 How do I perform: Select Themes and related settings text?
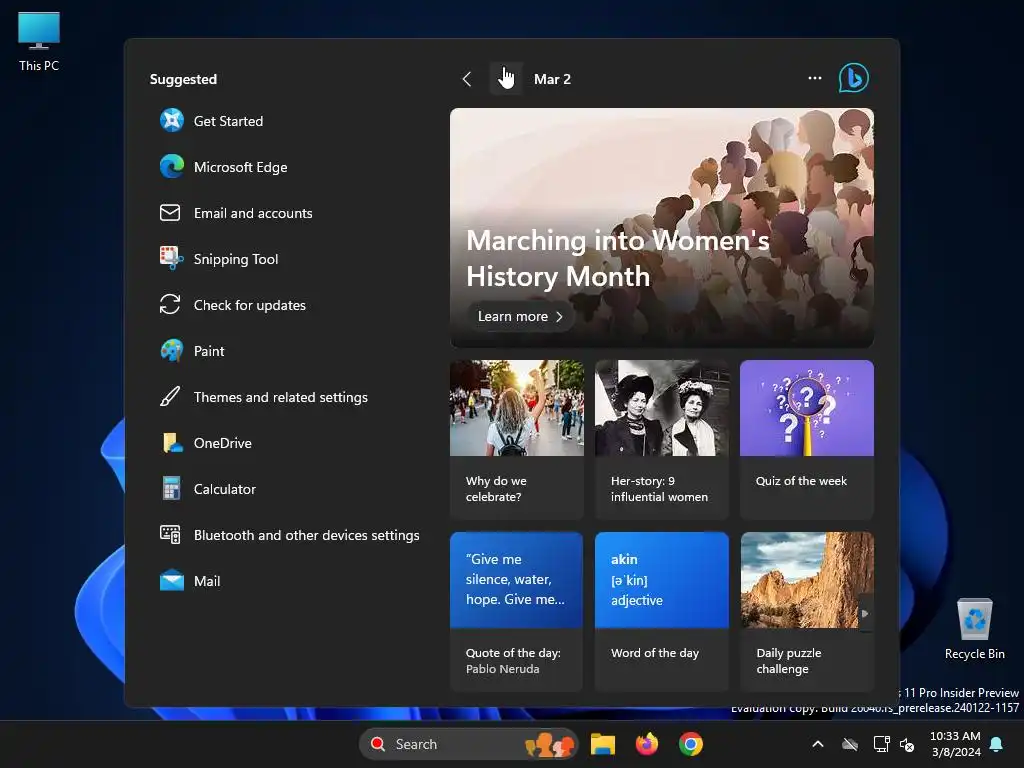[x=280, y=397]
